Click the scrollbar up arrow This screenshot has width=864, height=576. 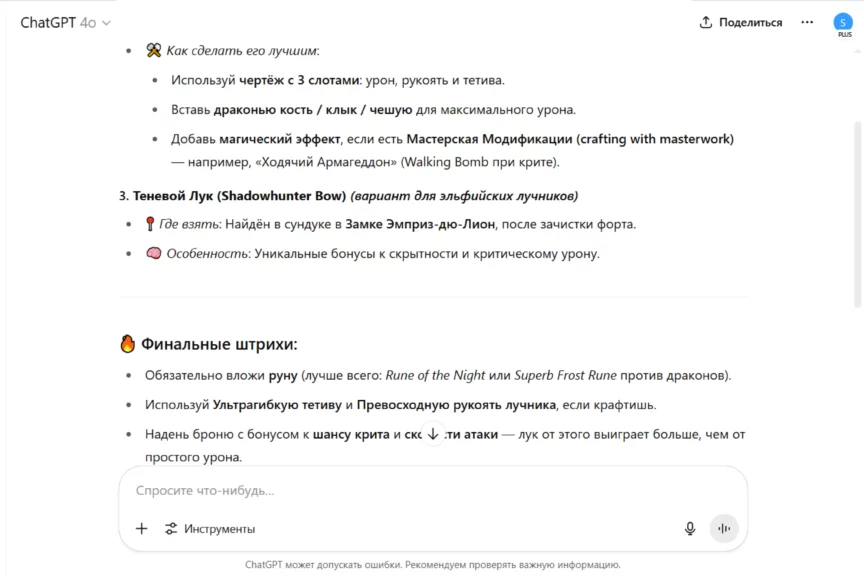[857, 50]
